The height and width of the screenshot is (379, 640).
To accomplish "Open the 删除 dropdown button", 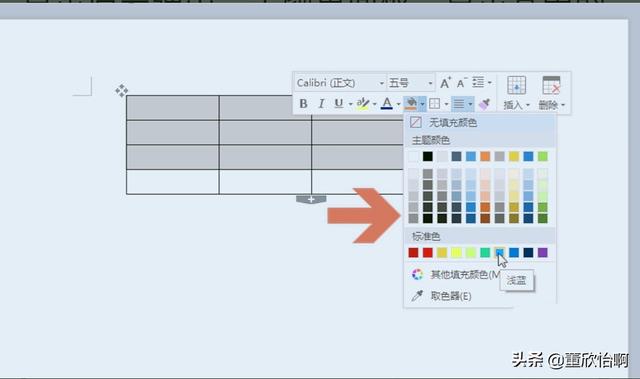I will (x=551, y=105).
